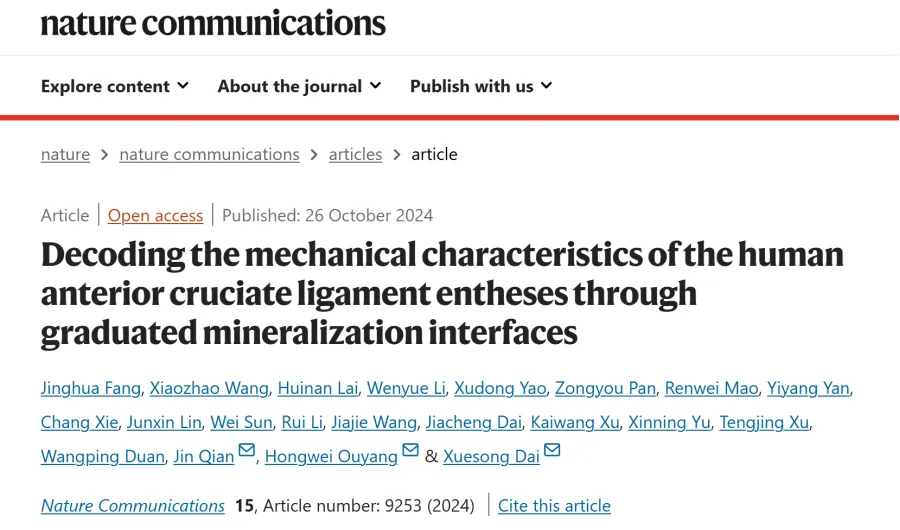Click the envelope icon beside Xuesong Dai
The height and width of the screenshot is (530, 900).
[552, 452]
